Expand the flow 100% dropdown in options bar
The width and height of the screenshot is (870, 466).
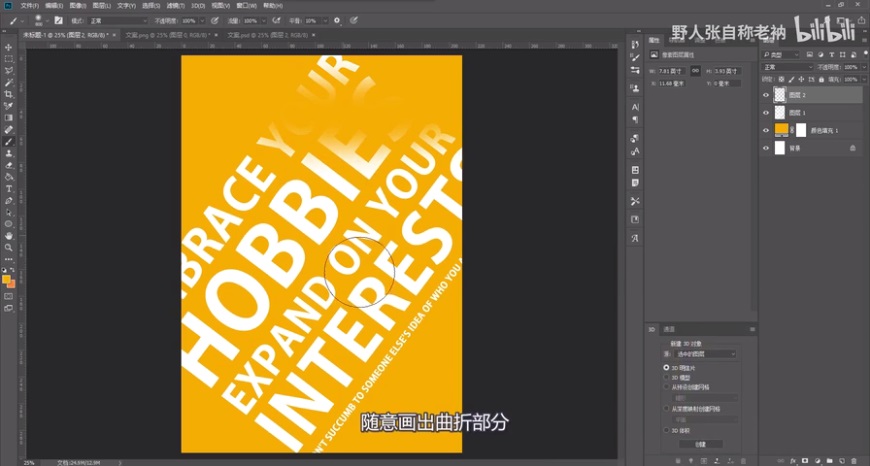coord(262,21)
